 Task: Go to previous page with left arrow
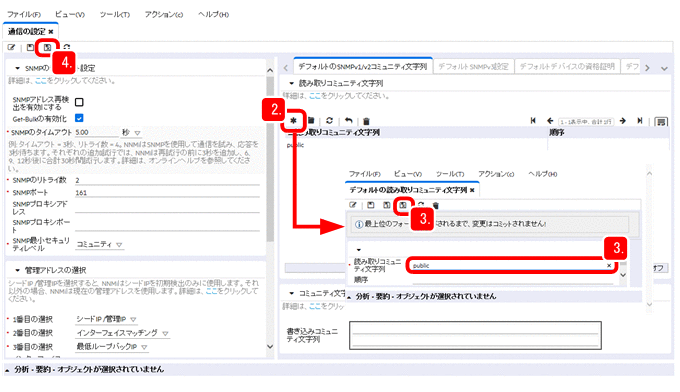550,121
